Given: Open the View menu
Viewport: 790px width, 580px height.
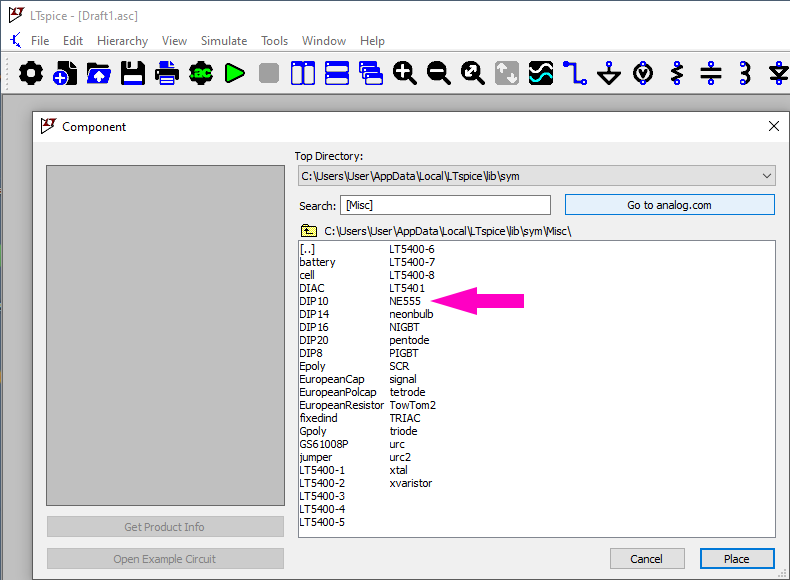Looking at the screenshot, I should (x=174, y=41).
